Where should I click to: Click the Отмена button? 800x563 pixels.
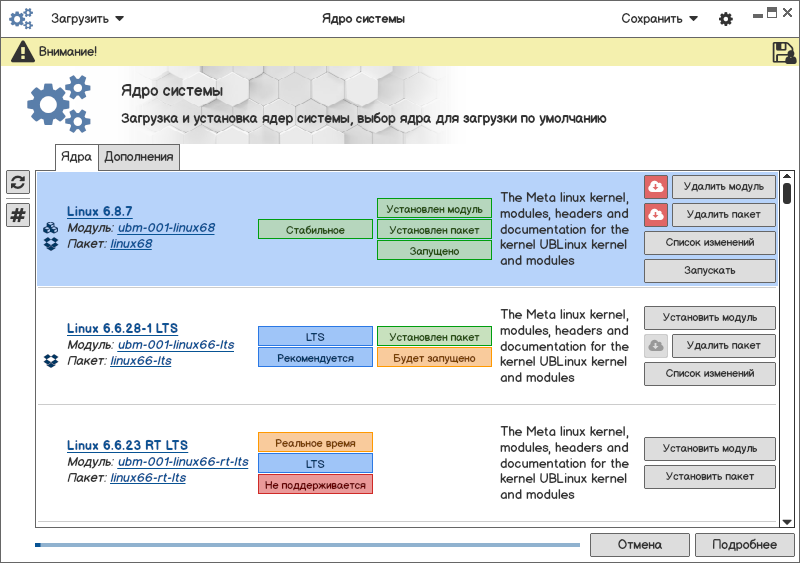pos(640,545)
